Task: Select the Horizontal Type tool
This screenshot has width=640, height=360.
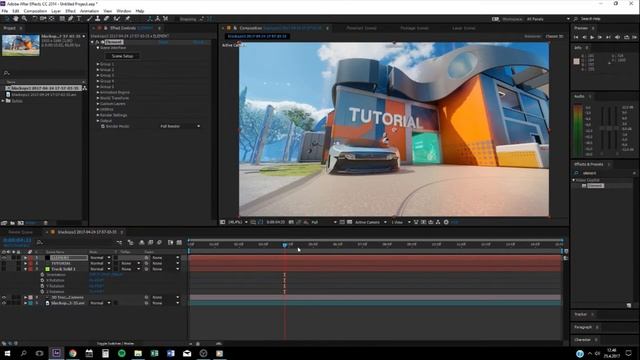Action: pyautogui.click(x=79, y=19)
